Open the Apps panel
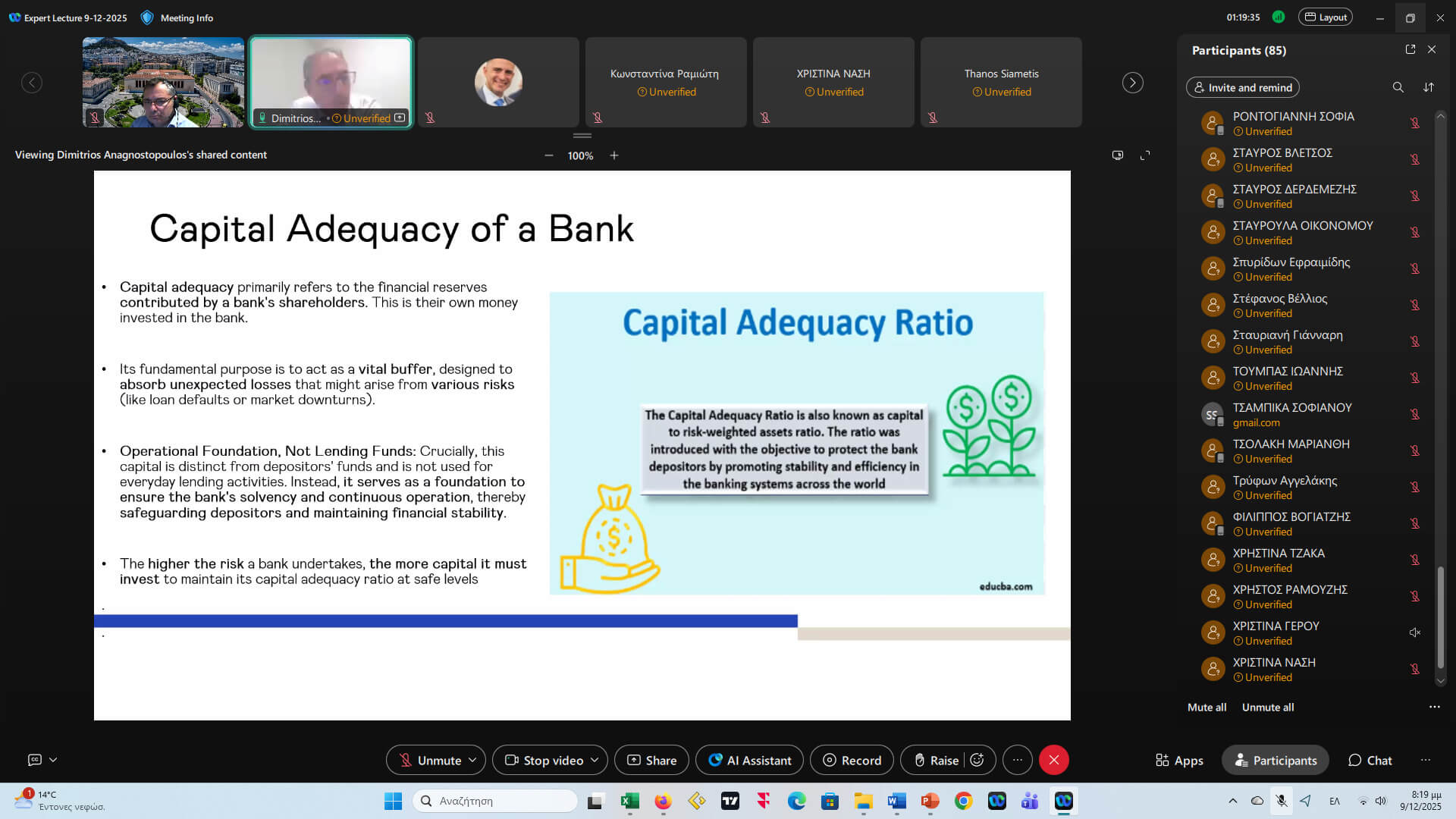 click(1179, 760)
